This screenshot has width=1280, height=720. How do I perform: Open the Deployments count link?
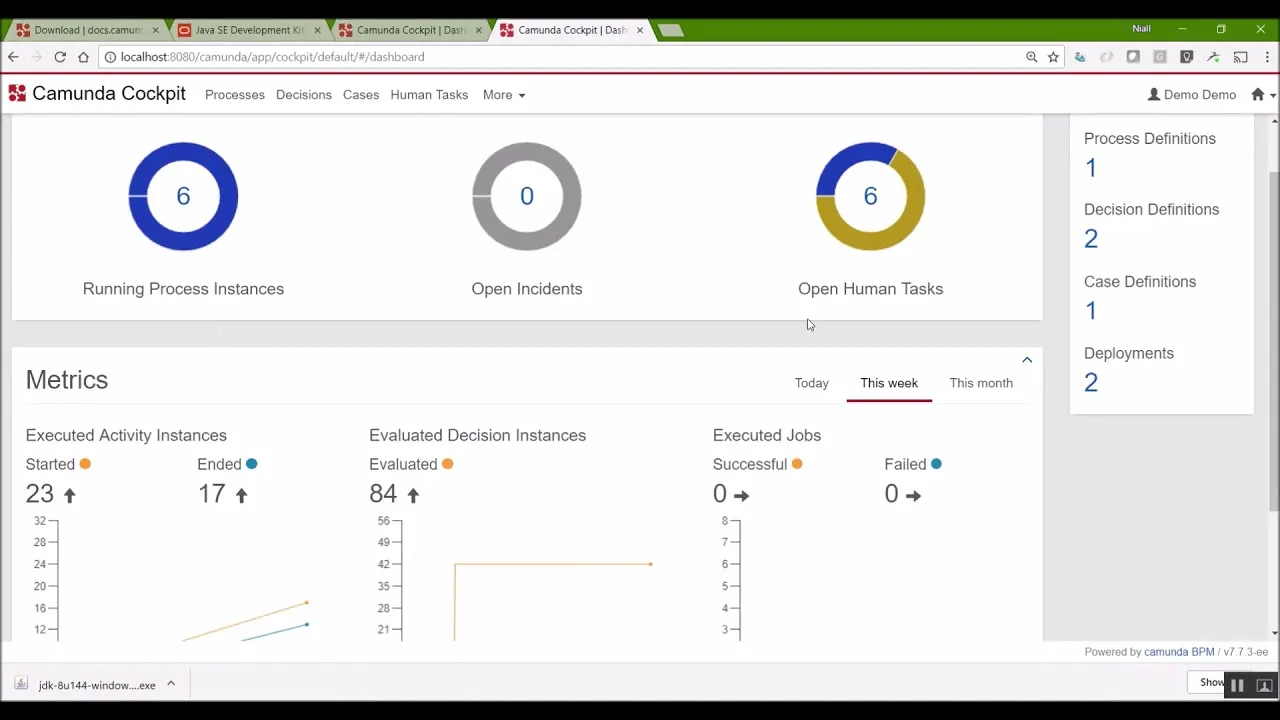coord(1091,382)
